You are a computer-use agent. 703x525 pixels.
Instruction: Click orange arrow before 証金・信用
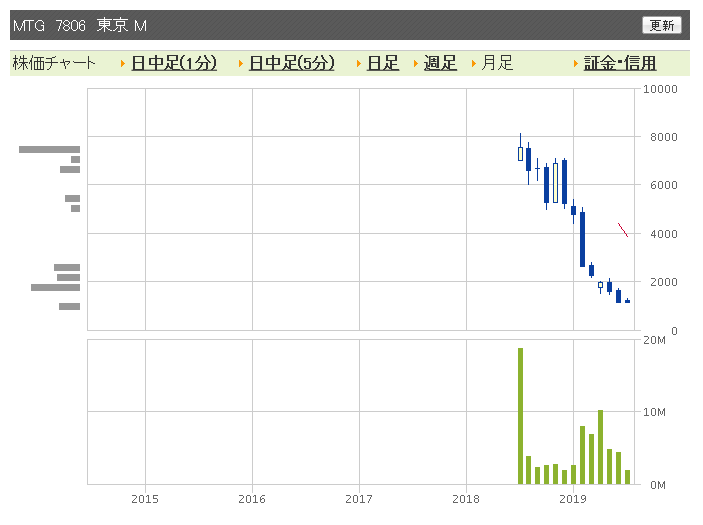coord(576,64)
